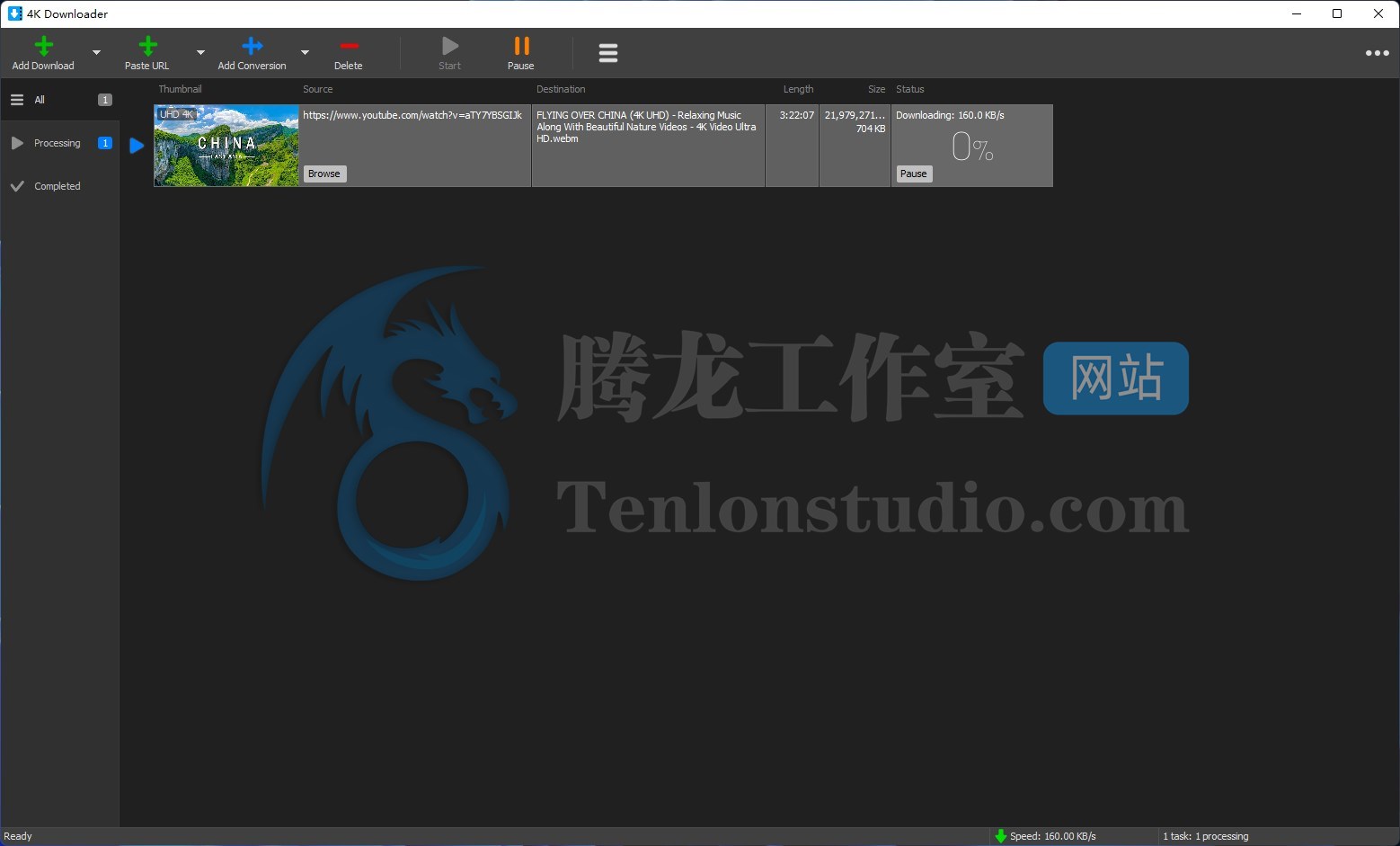1400x846 pixels.
Task: Click the Destination column header
Action: coord(561,89)
